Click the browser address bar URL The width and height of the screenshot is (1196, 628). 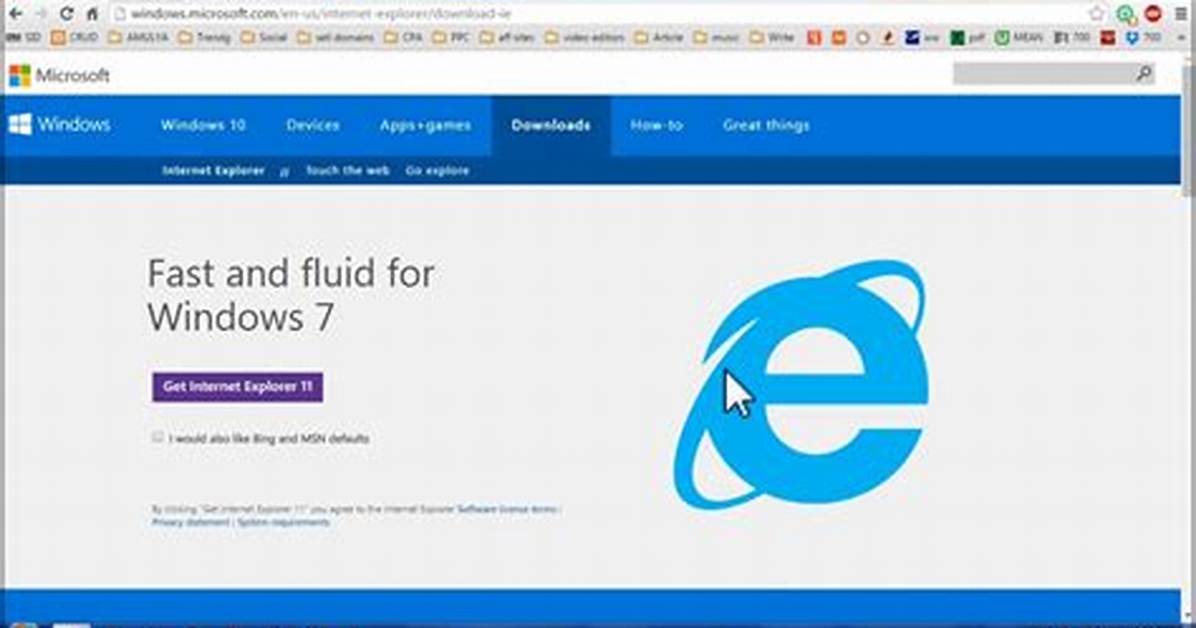[x=320, y=14]
